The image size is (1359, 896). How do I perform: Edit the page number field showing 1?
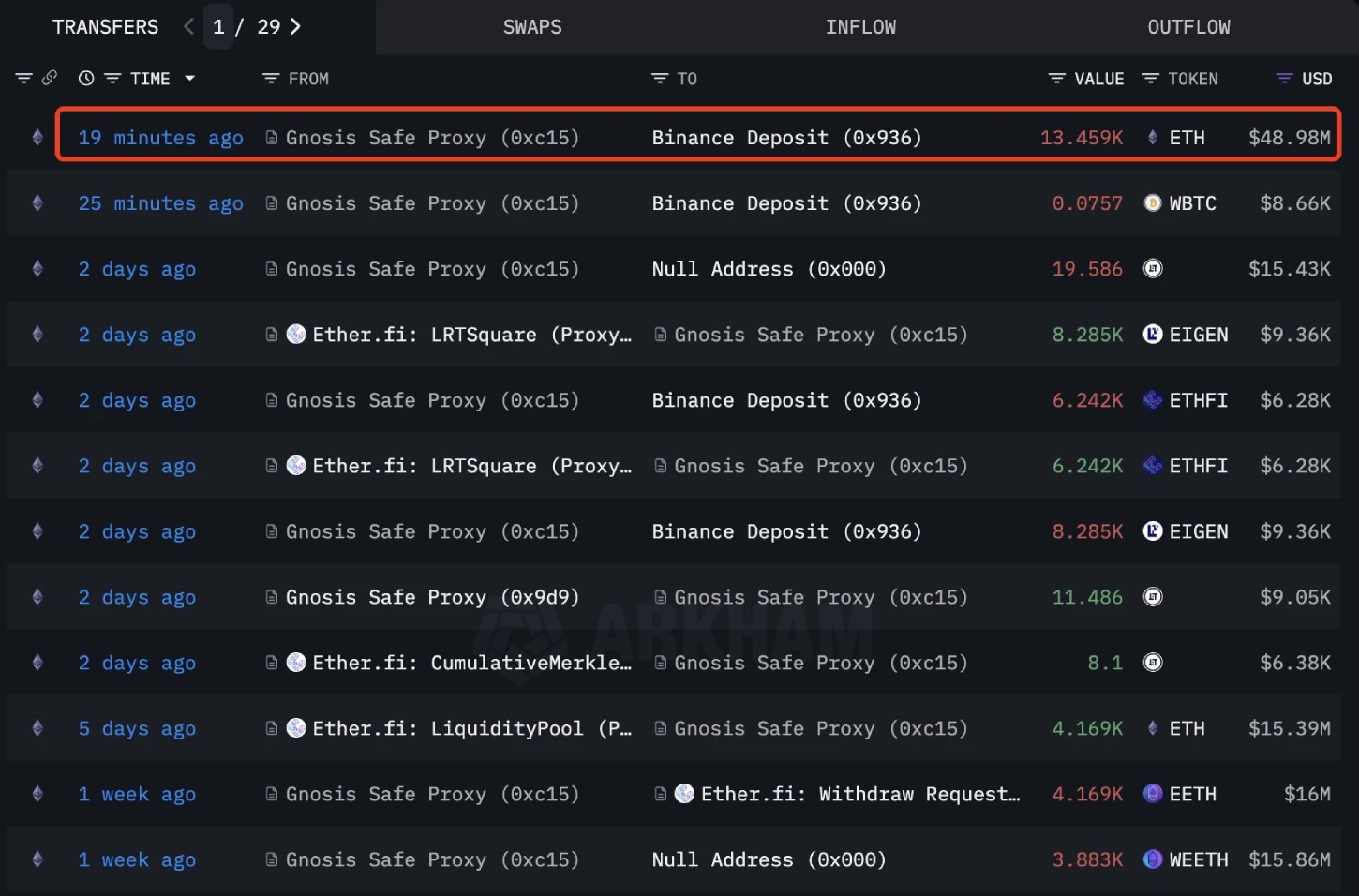(x=218, y=26)
